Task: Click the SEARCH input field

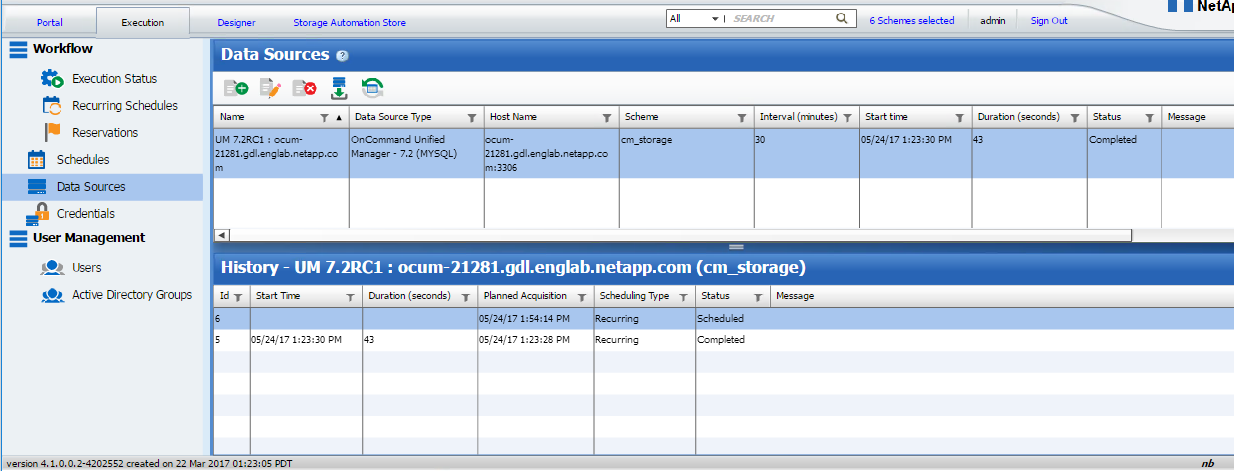Action: pyautogui.click(x=779, y=18)
